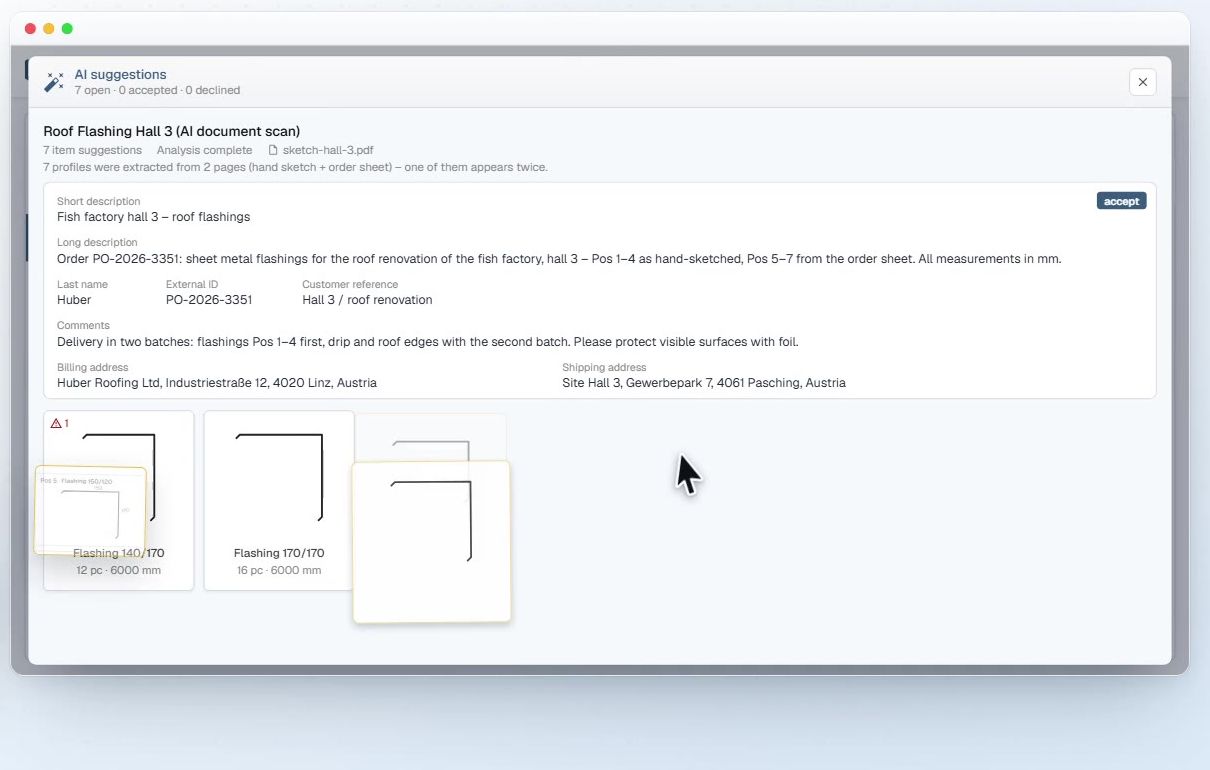Open the sketch-hall-3.pdf file name
The image size is (1210, 770).
coord(328,150)
